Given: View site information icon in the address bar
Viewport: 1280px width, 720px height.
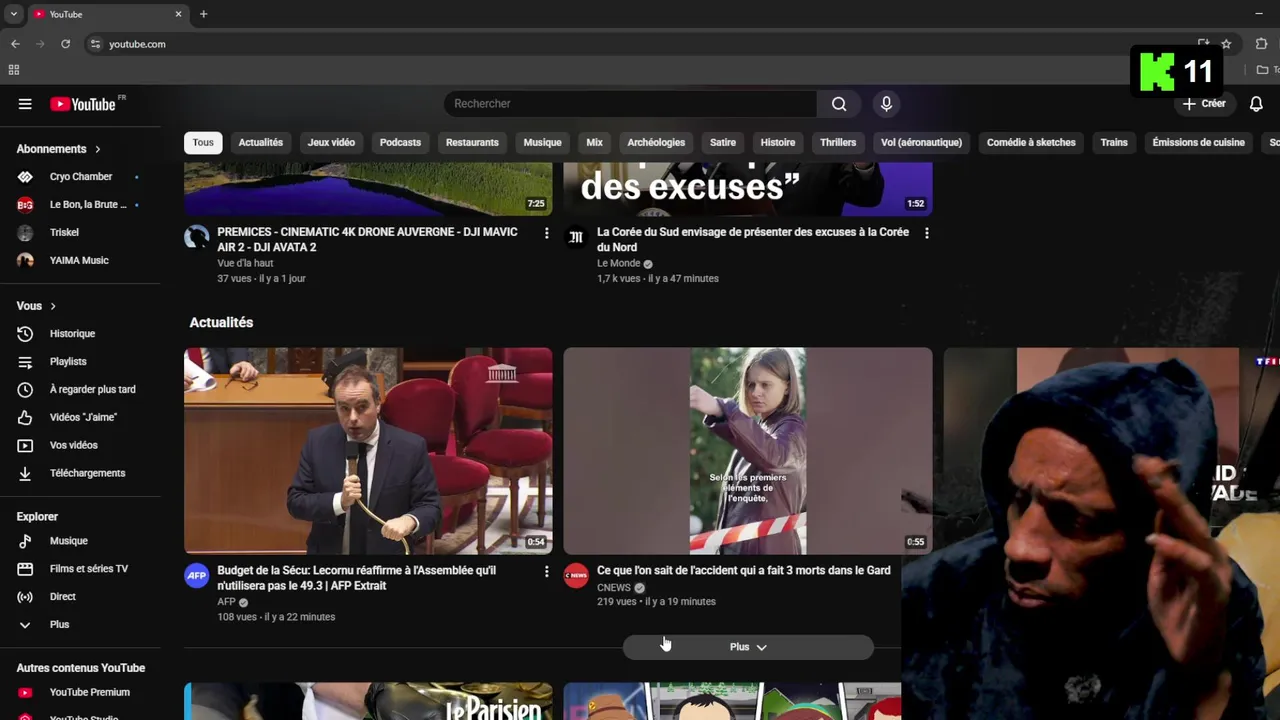Looking at the screenshot, I should (x=95, y=44).
